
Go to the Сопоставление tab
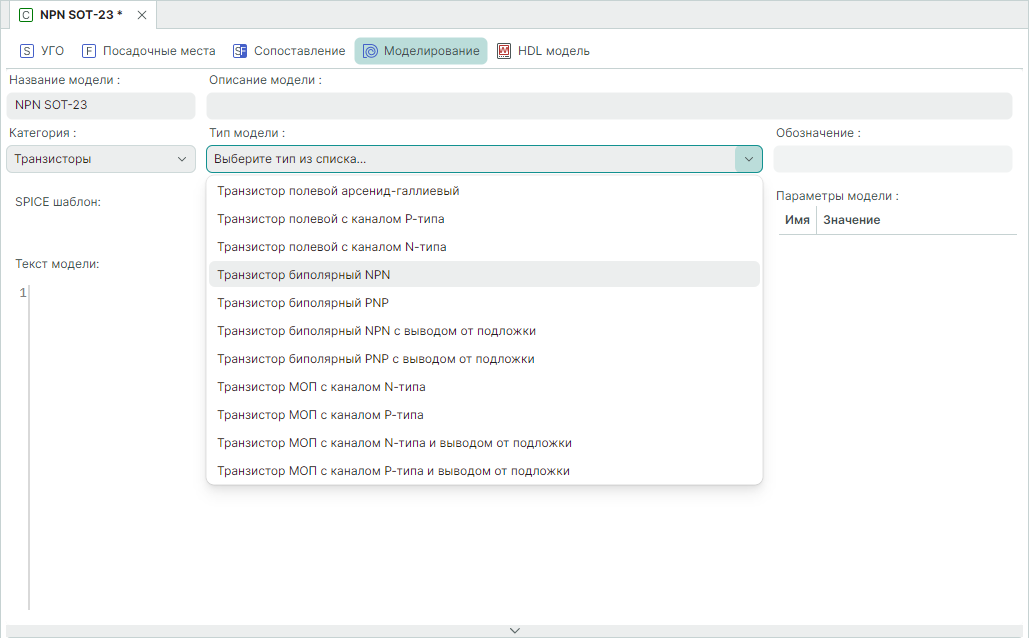point(289,51)
